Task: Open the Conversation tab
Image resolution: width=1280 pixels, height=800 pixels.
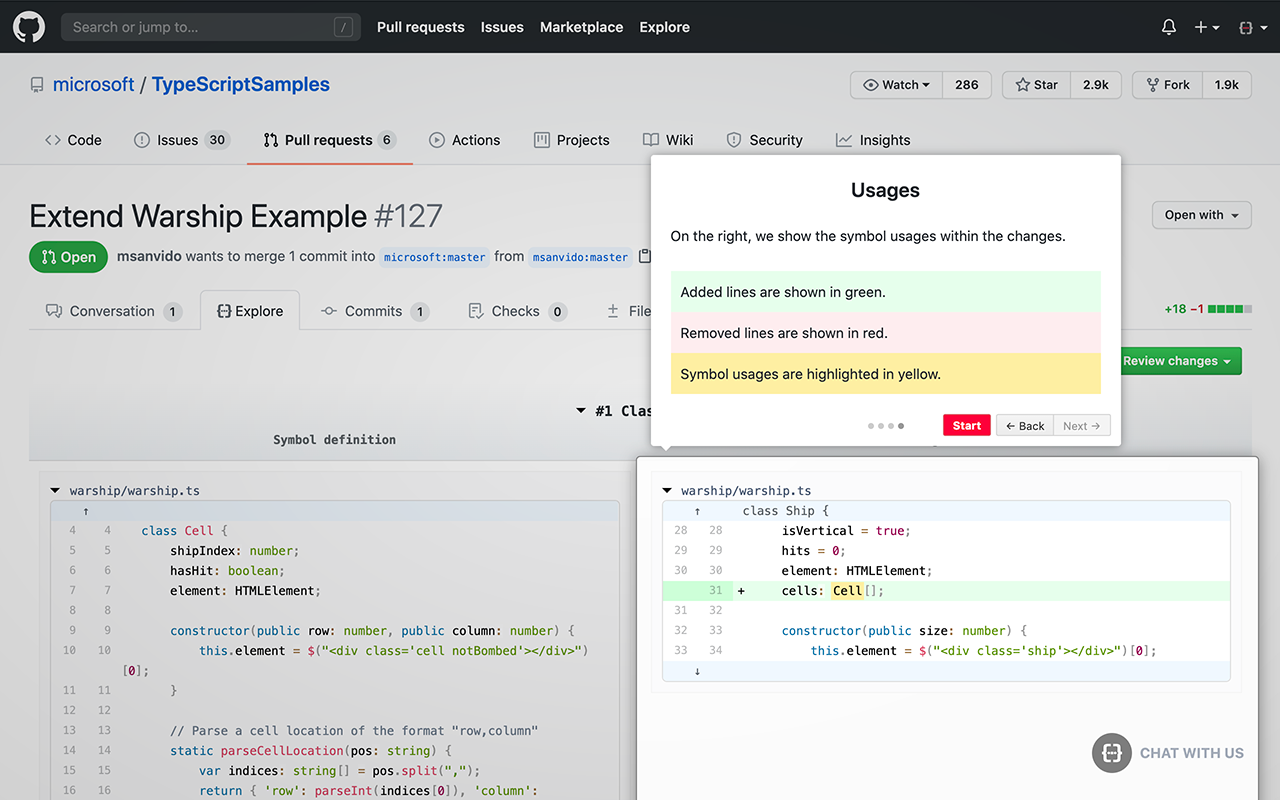Action: tap(113, 311)
